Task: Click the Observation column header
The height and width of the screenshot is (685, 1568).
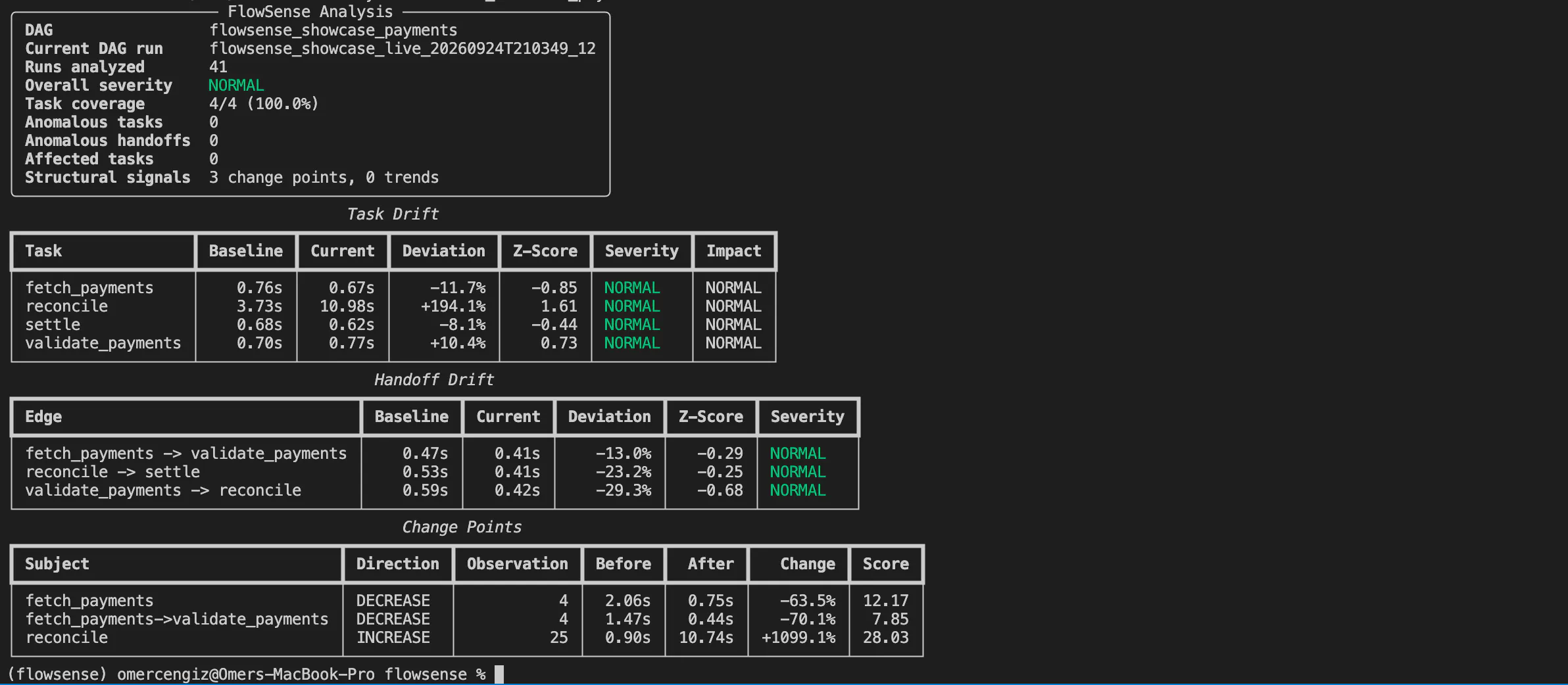Action: (517, 564)
